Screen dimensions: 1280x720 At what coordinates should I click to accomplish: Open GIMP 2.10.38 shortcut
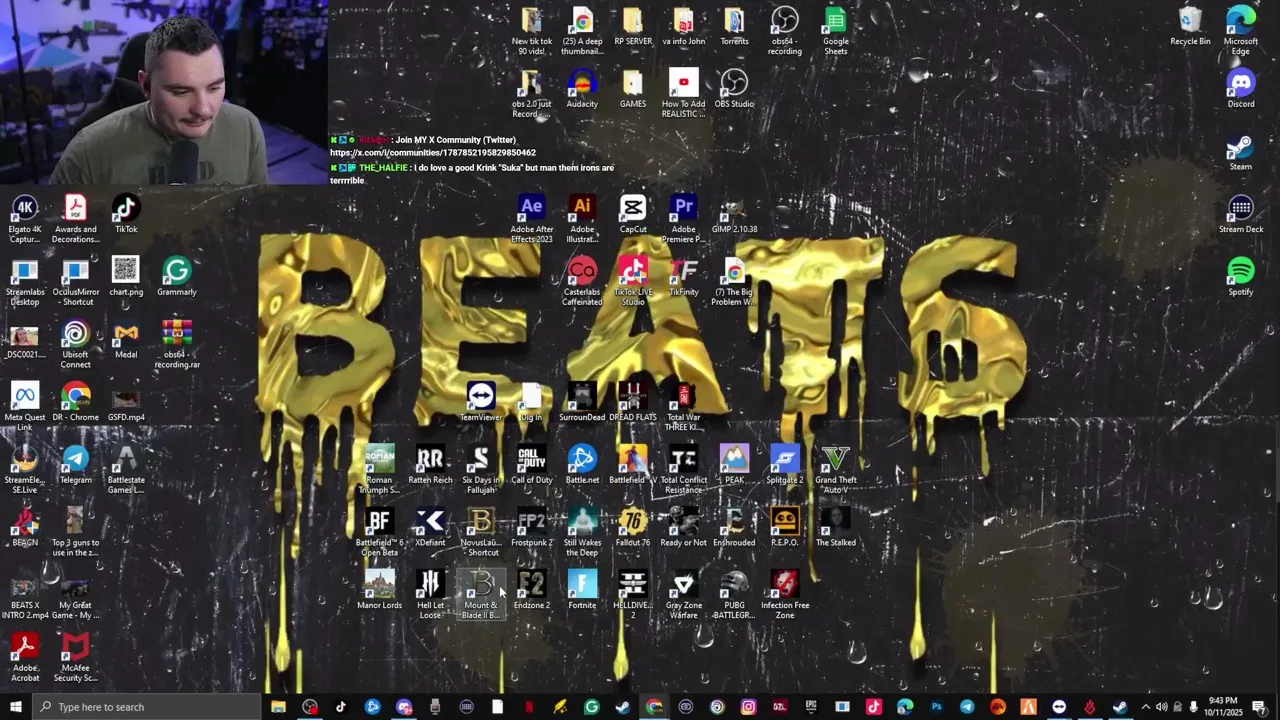(x=734, y=214)
